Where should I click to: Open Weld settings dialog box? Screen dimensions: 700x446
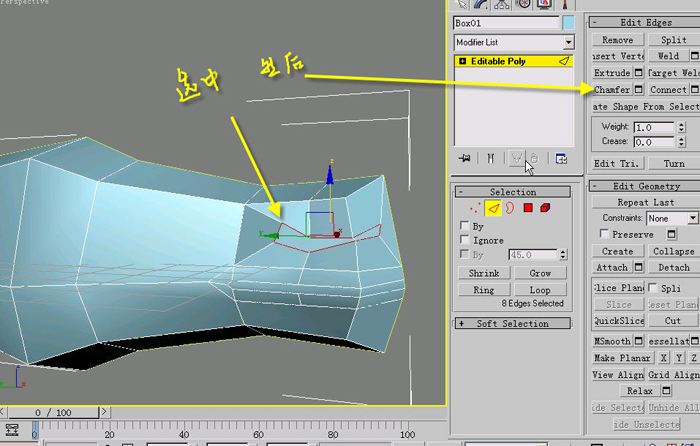pyautogui.click(x=695, y=56)
